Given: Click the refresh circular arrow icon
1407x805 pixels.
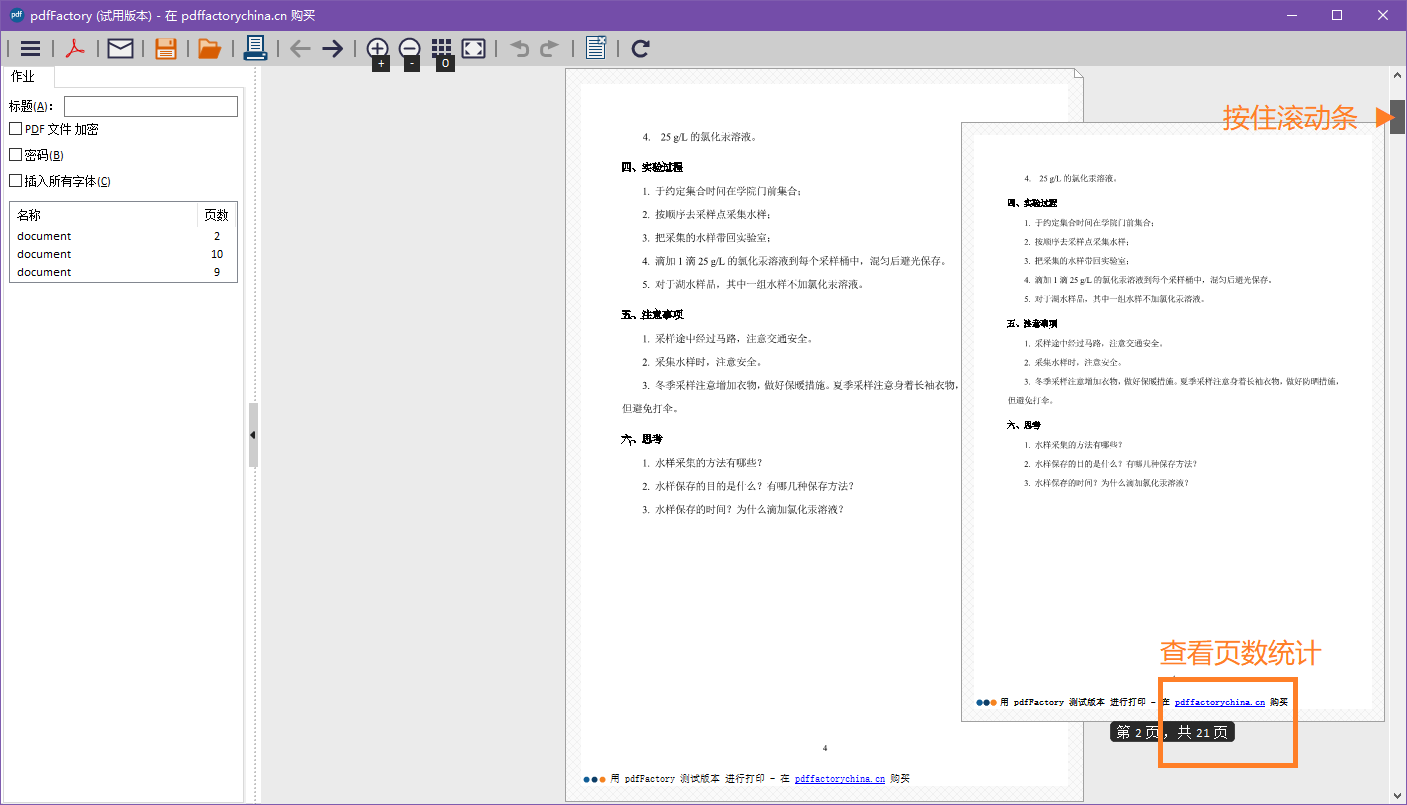Looking at the screenshot, I should (641, 48).
